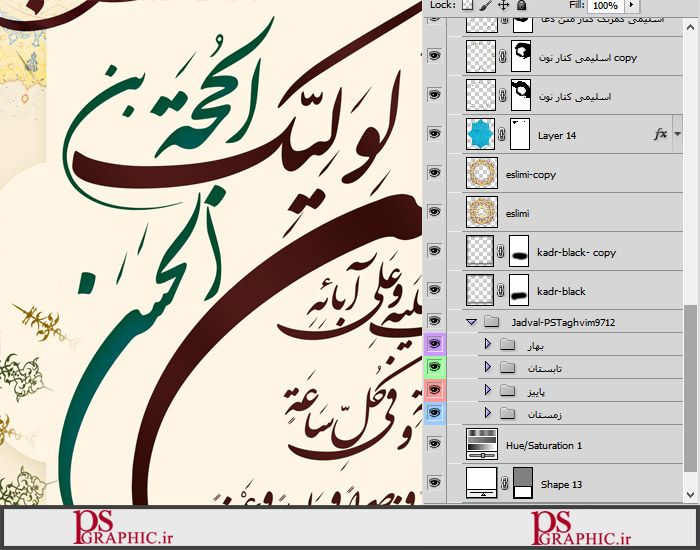700x550 pixels.
Task: Collapse the Jadval-PSTaghvim9712 group
Action: (471, 322)
